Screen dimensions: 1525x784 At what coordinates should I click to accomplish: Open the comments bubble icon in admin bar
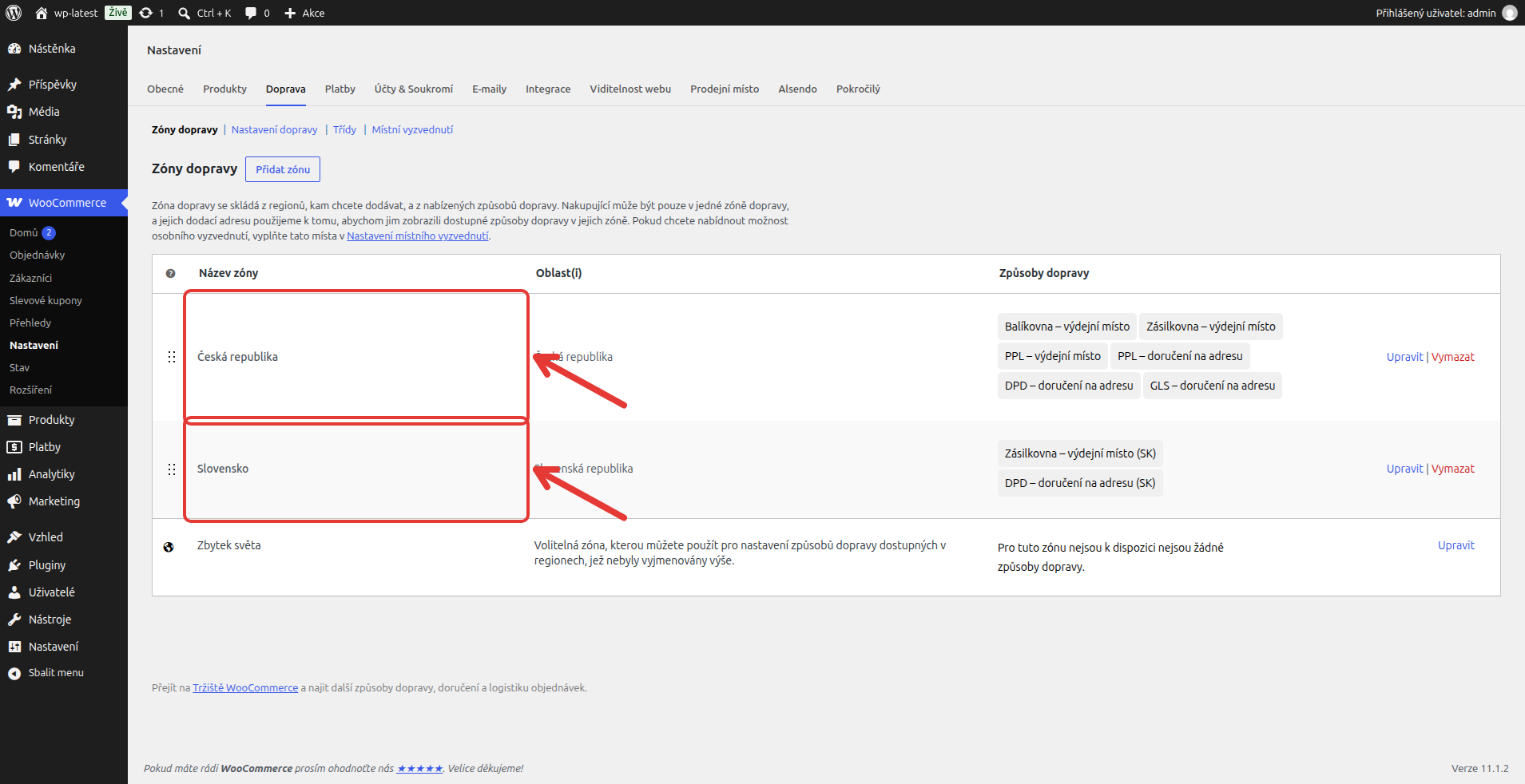(x=251, y=13)
